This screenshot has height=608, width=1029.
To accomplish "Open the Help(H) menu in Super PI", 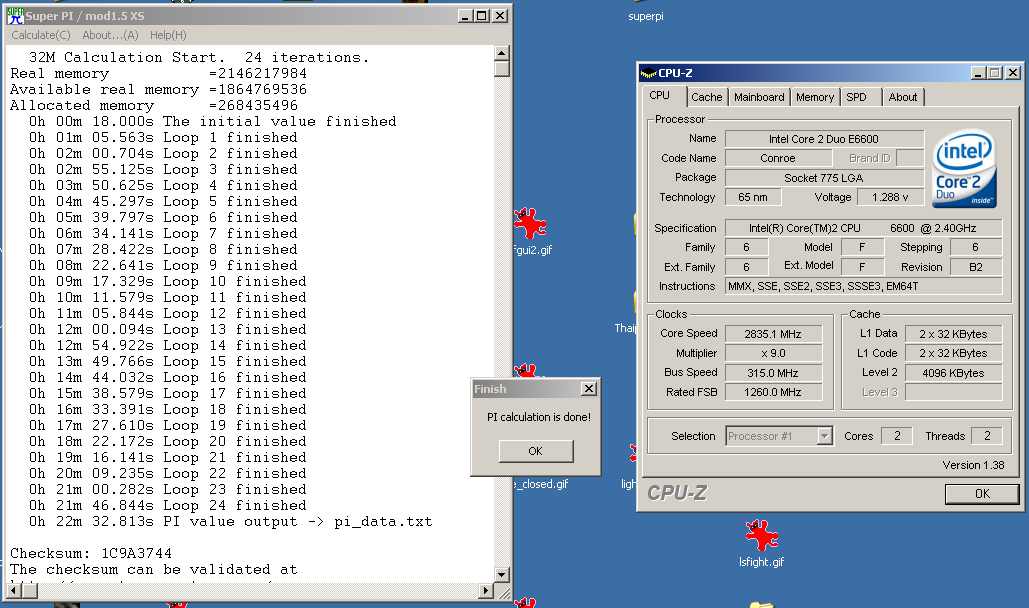I will click(168, 35).
